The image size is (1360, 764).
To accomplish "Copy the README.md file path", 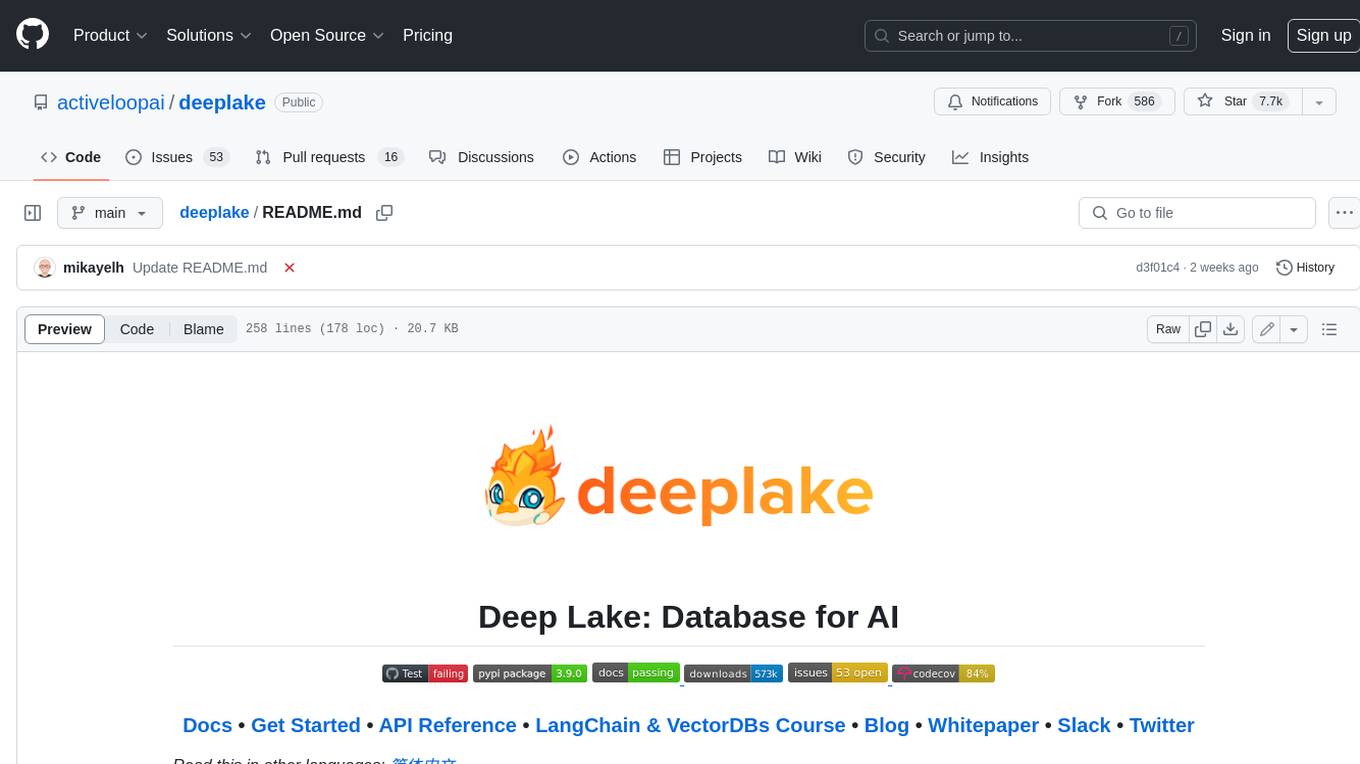I will [384, 213].
